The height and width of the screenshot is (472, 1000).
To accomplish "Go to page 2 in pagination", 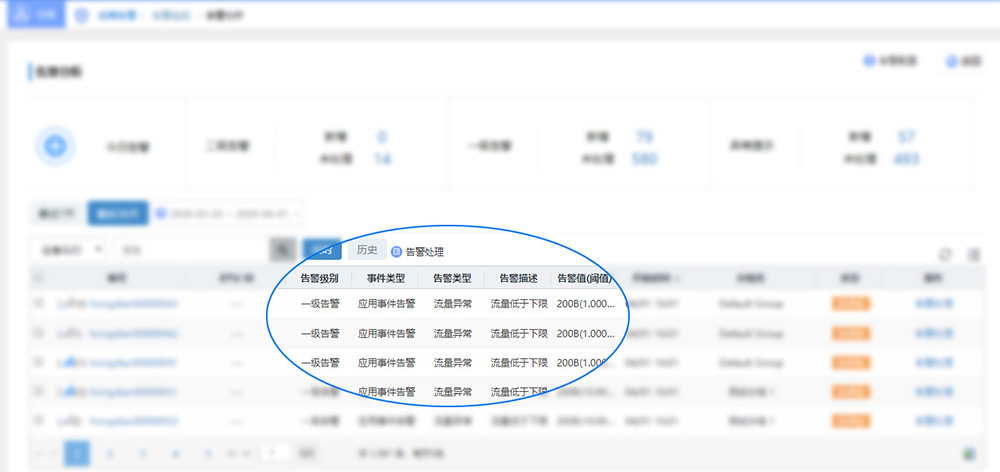I will click(109, 454).
